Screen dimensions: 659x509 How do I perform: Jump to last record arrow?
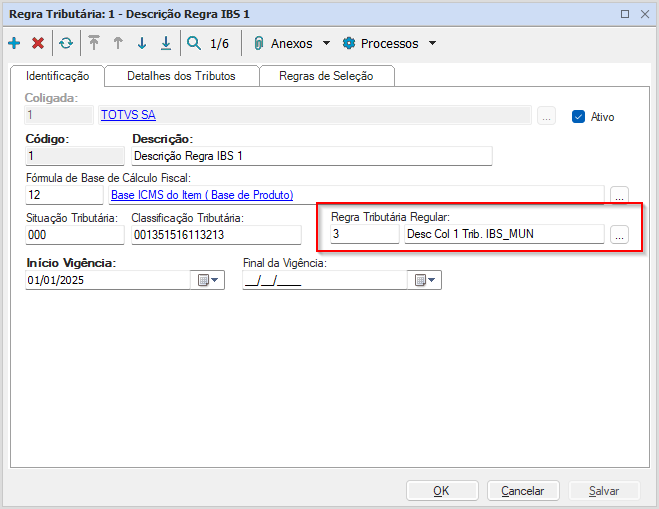pyautogui.click(x=166, y=43)
